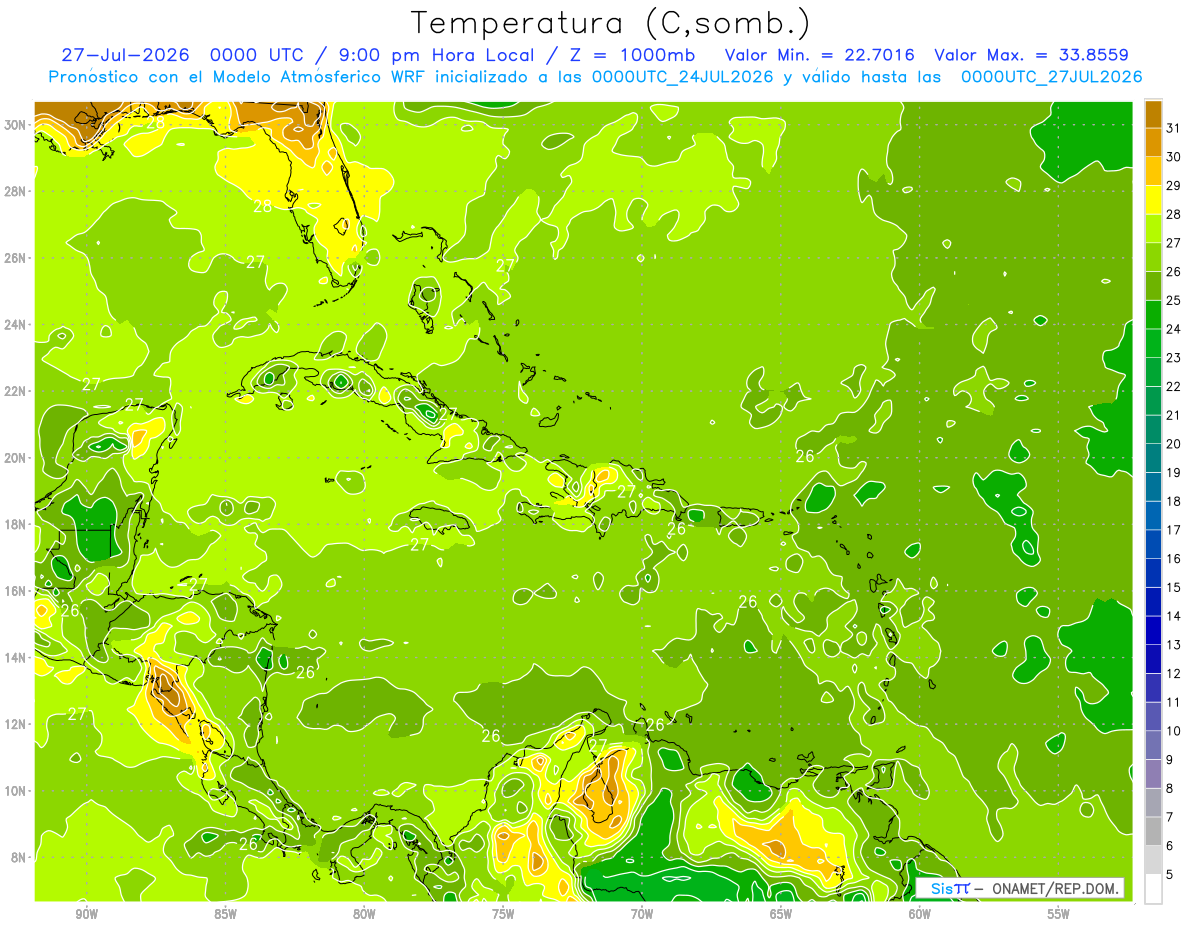
Task: Click the 14N latitude label
Action: coord(14,657)
